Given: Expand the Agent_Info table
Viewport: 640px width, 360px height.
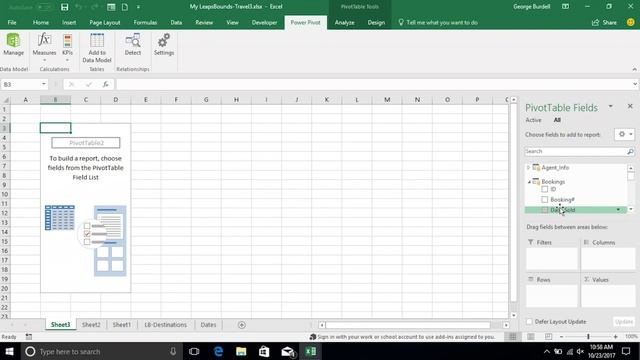Looking at the screenshot, I should click(529, 167).
